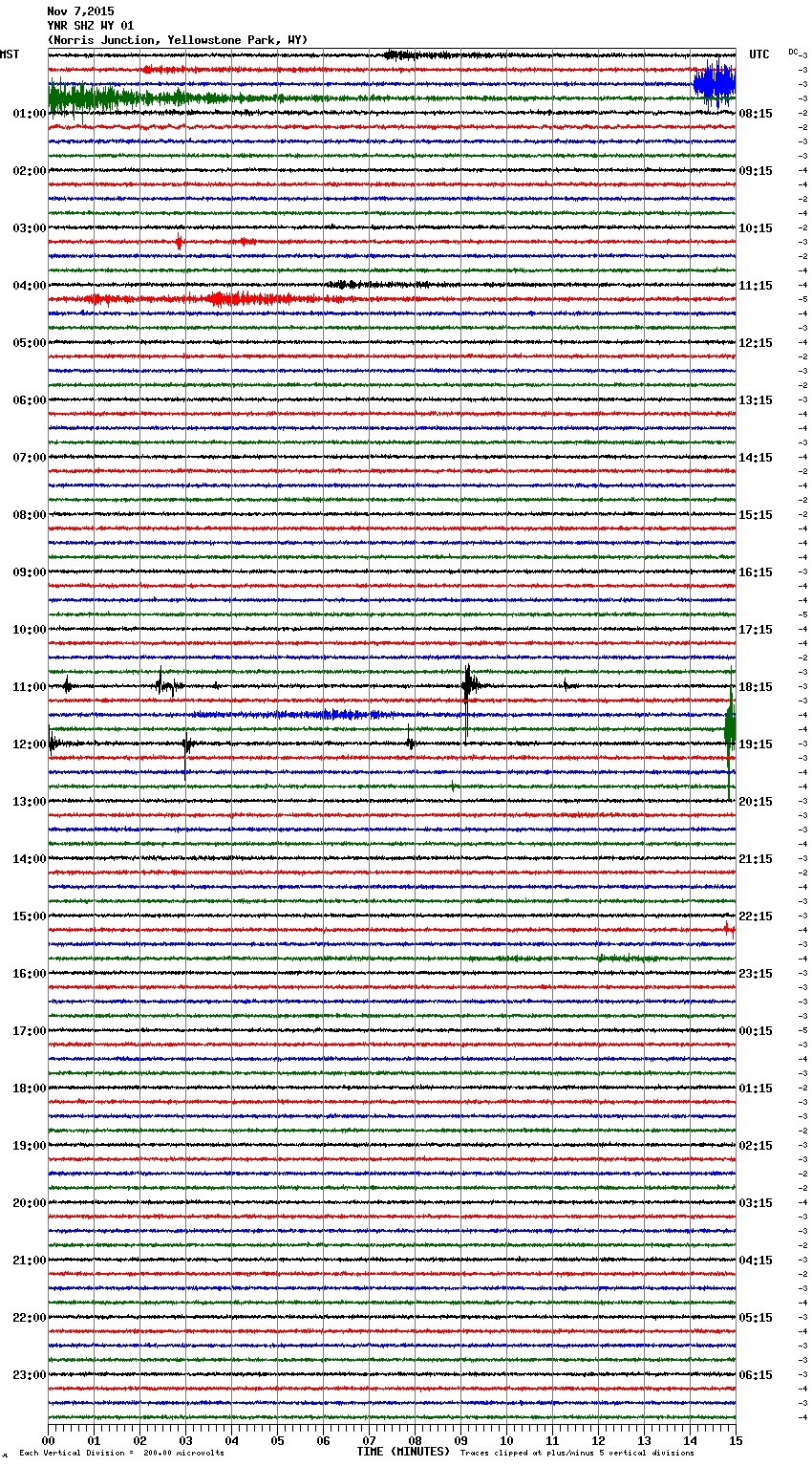Click the 19:15 UTC time label
This screenshot has width=812, height=1466.
[756, 744]
